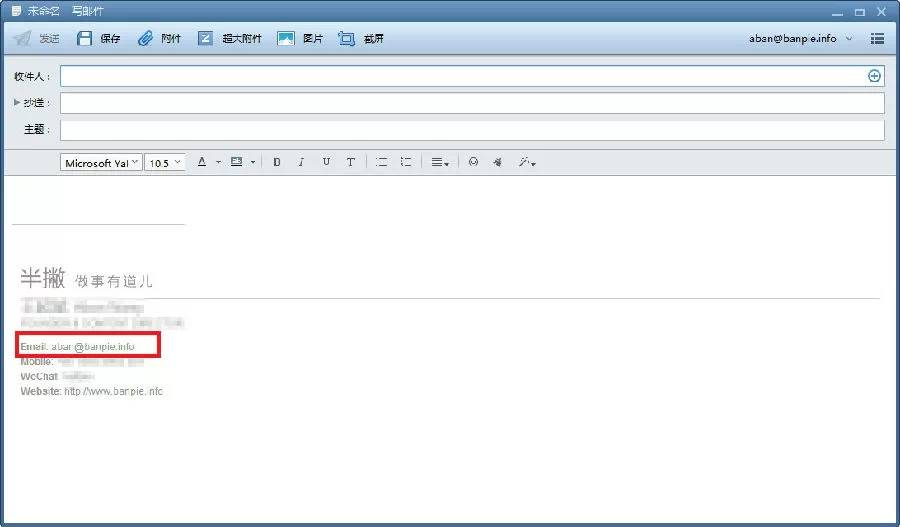Click in the 主题 subject input field
The height and width of the screenshot is (527, 900).
point(472,130)
